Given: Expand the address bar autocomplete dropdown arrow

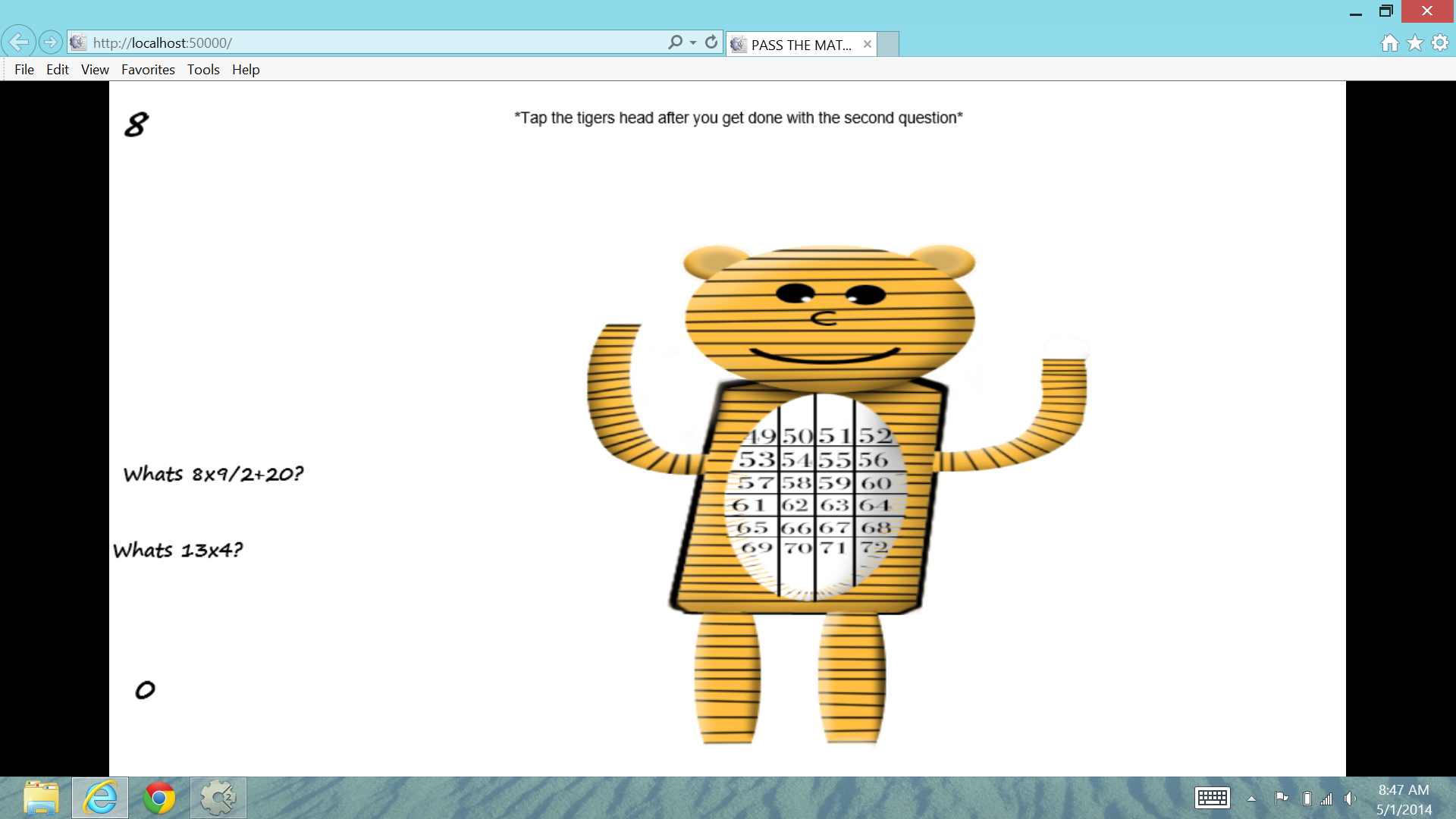Looking at the screenshot, I should [693, 43].
